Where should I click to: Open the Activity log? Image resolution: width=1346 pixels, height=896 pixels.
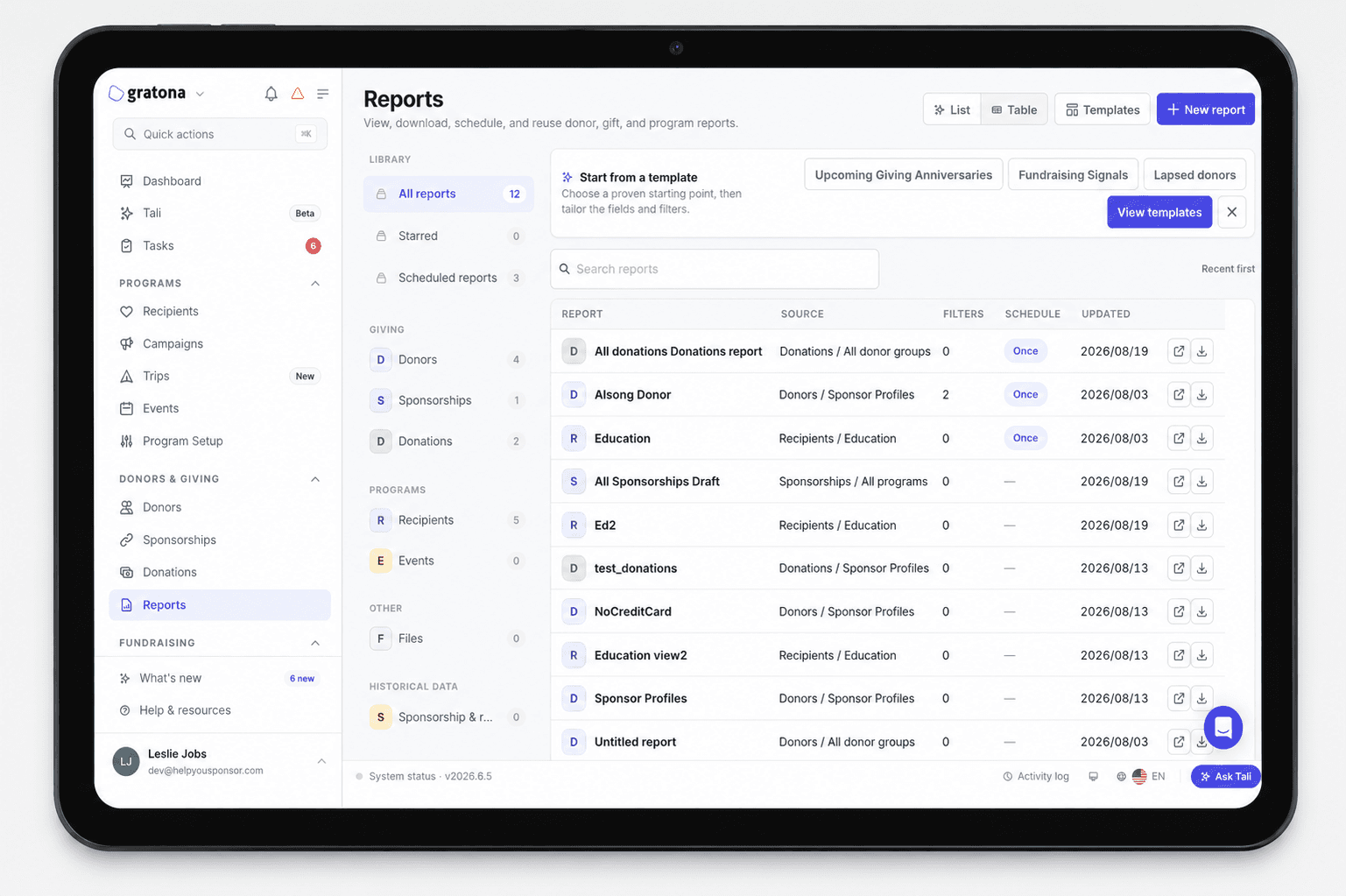pos(1036,777)
